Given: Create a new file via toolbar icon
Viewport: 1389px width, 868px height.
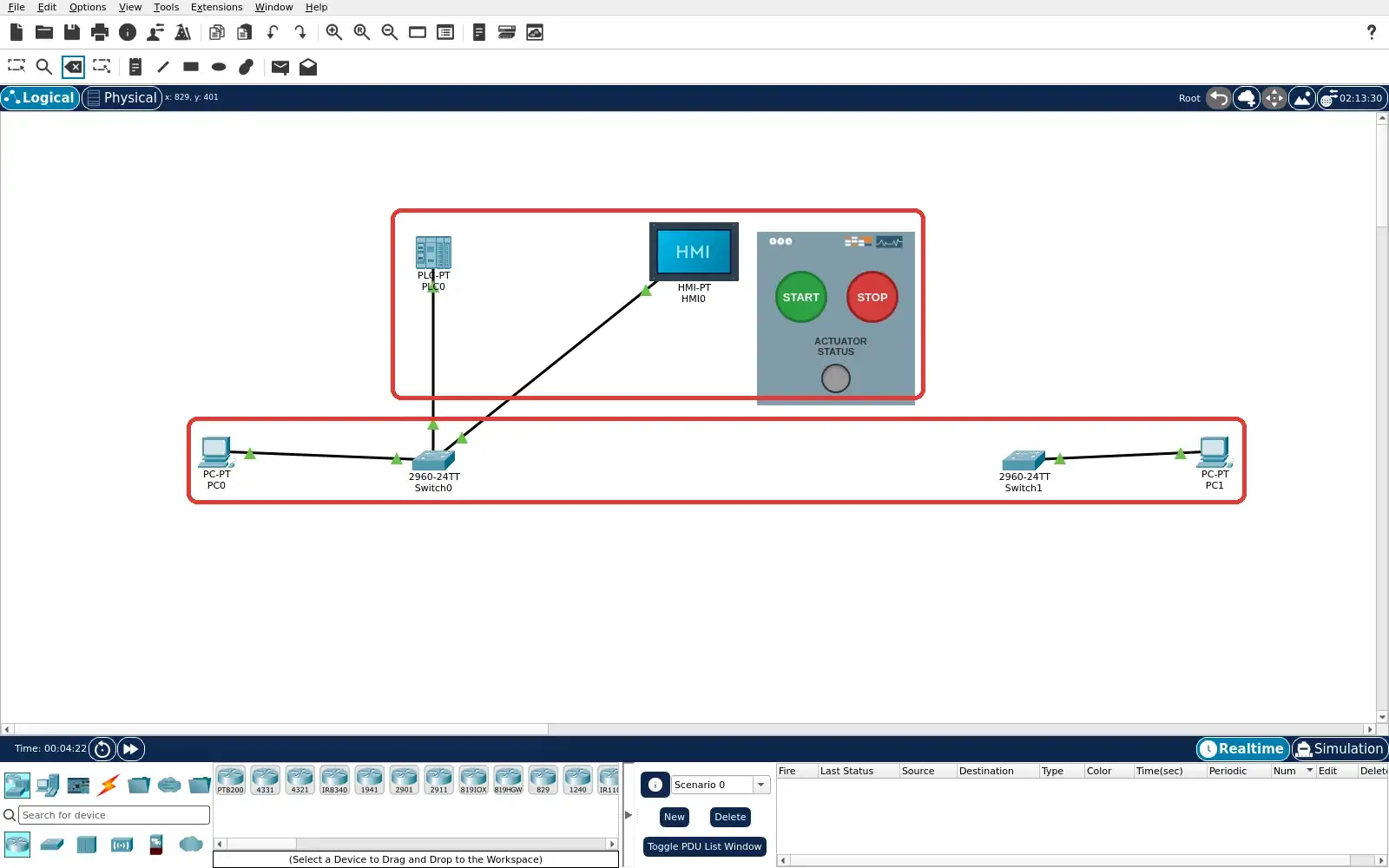Looking at the screenshot, I should 16,32.
